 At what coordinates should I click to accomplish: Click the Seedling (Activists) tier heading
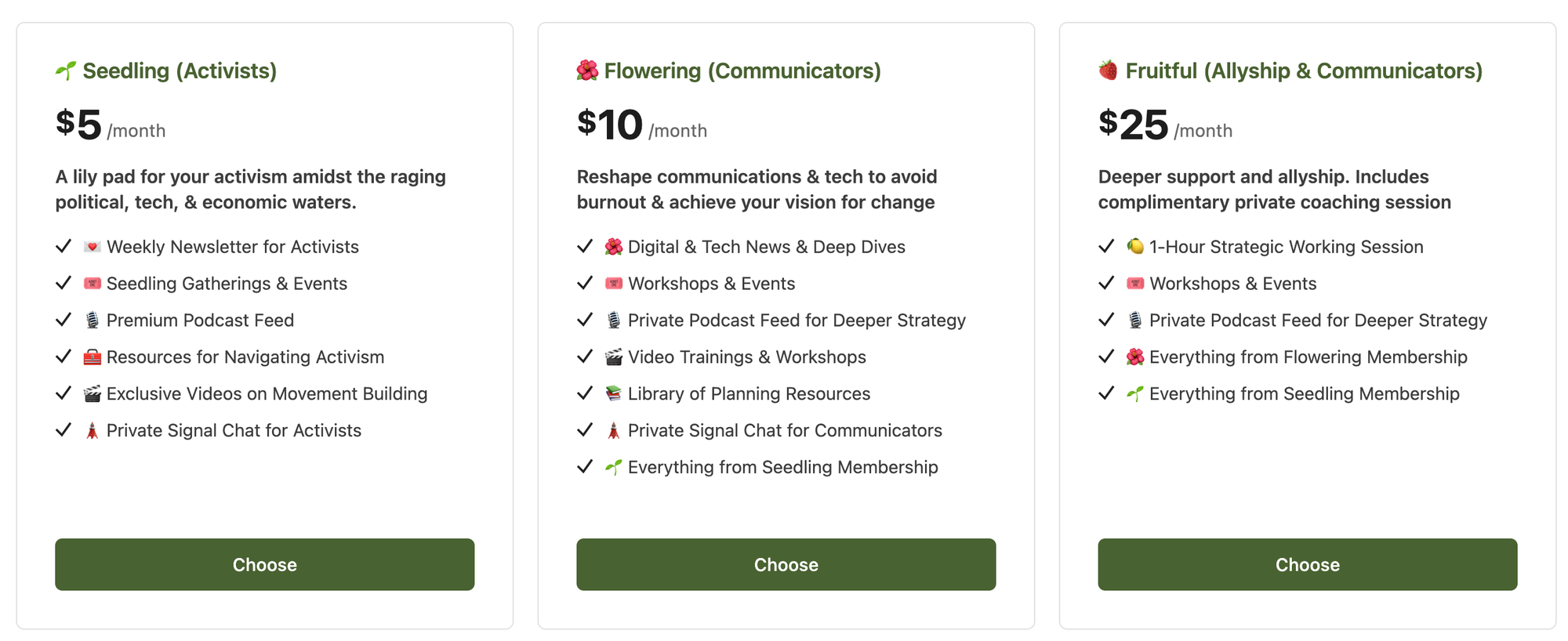tap(166, 71)
